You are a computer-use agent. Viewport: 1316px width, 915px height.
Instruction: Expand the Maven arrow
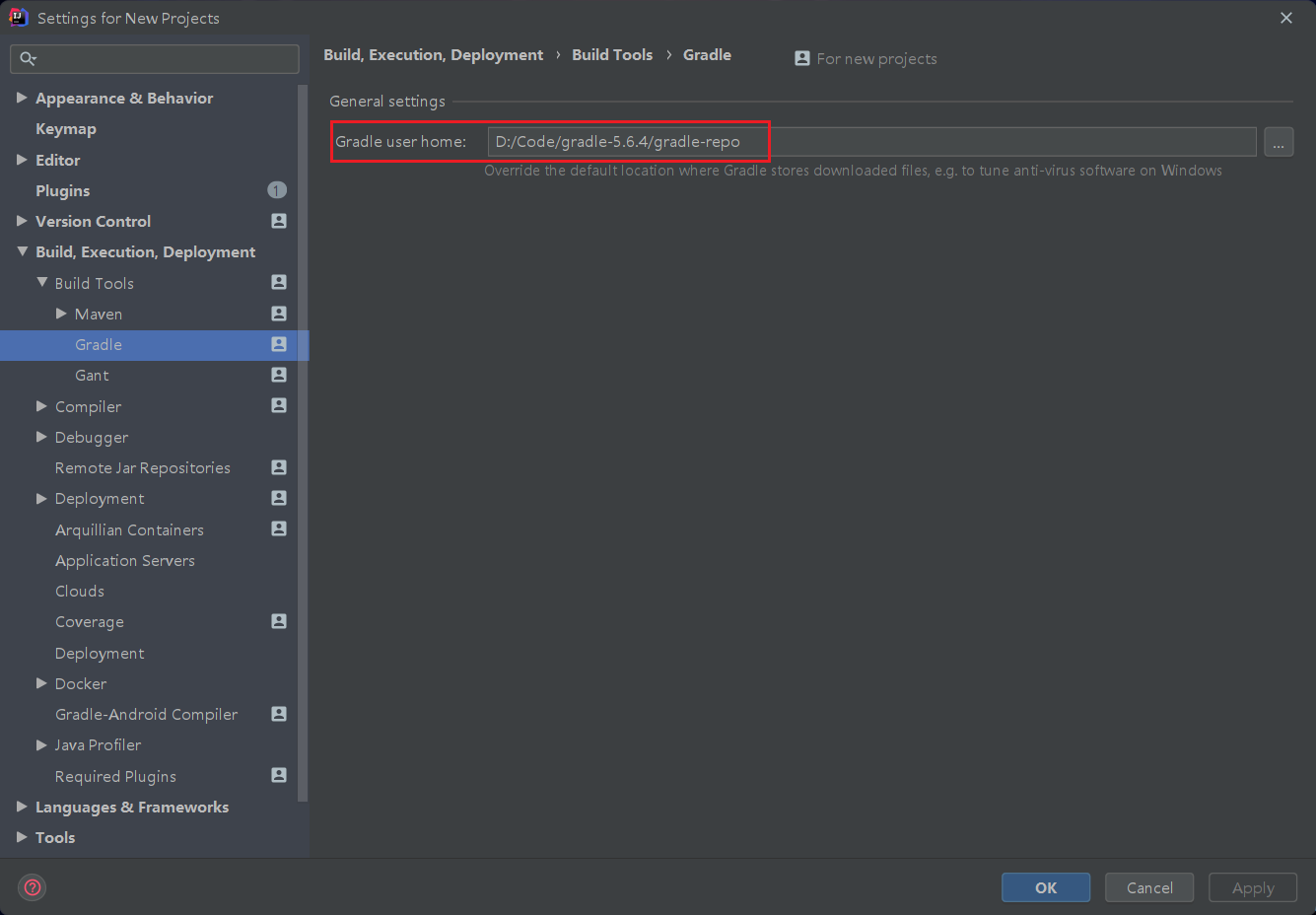click(61, 314)
